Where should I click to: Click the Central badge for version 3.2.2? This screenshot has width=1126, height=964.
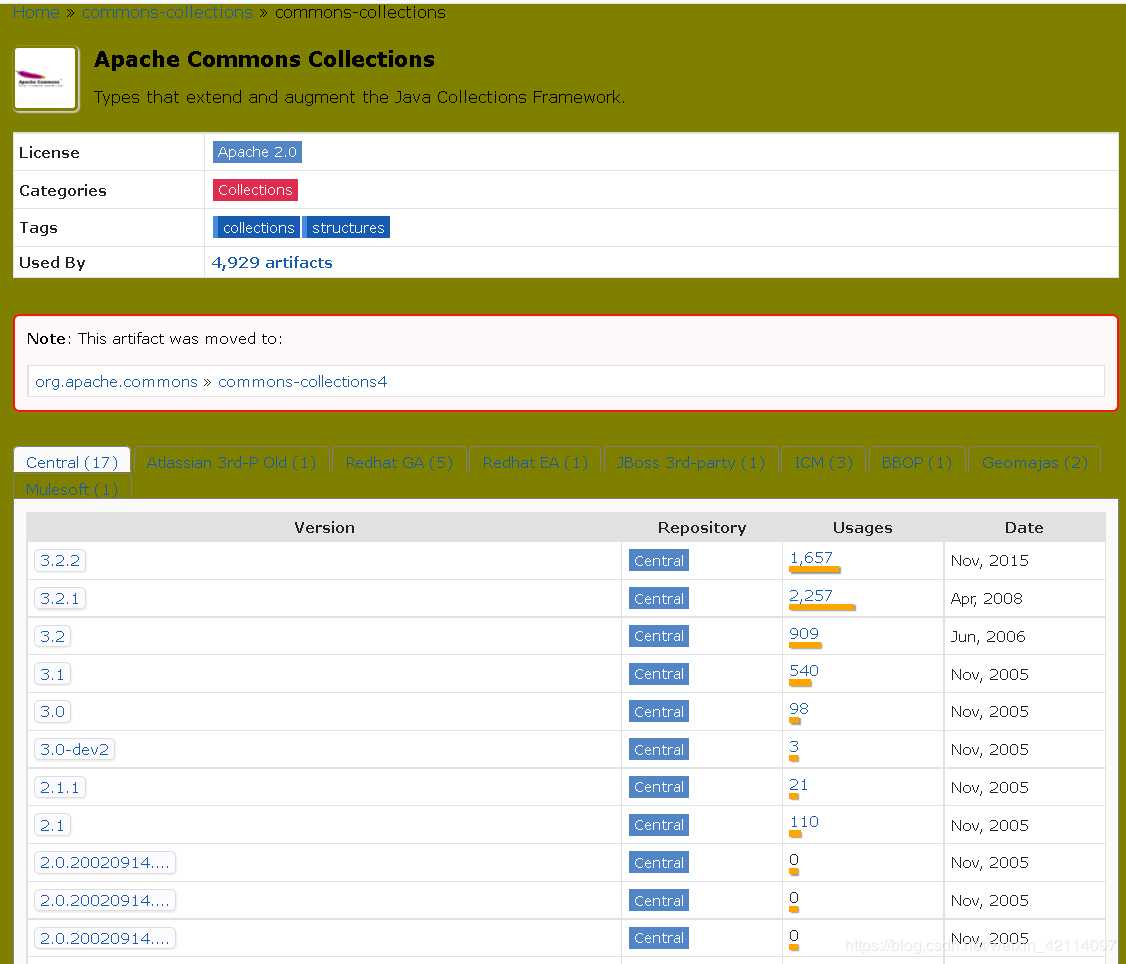coord(659,560)
